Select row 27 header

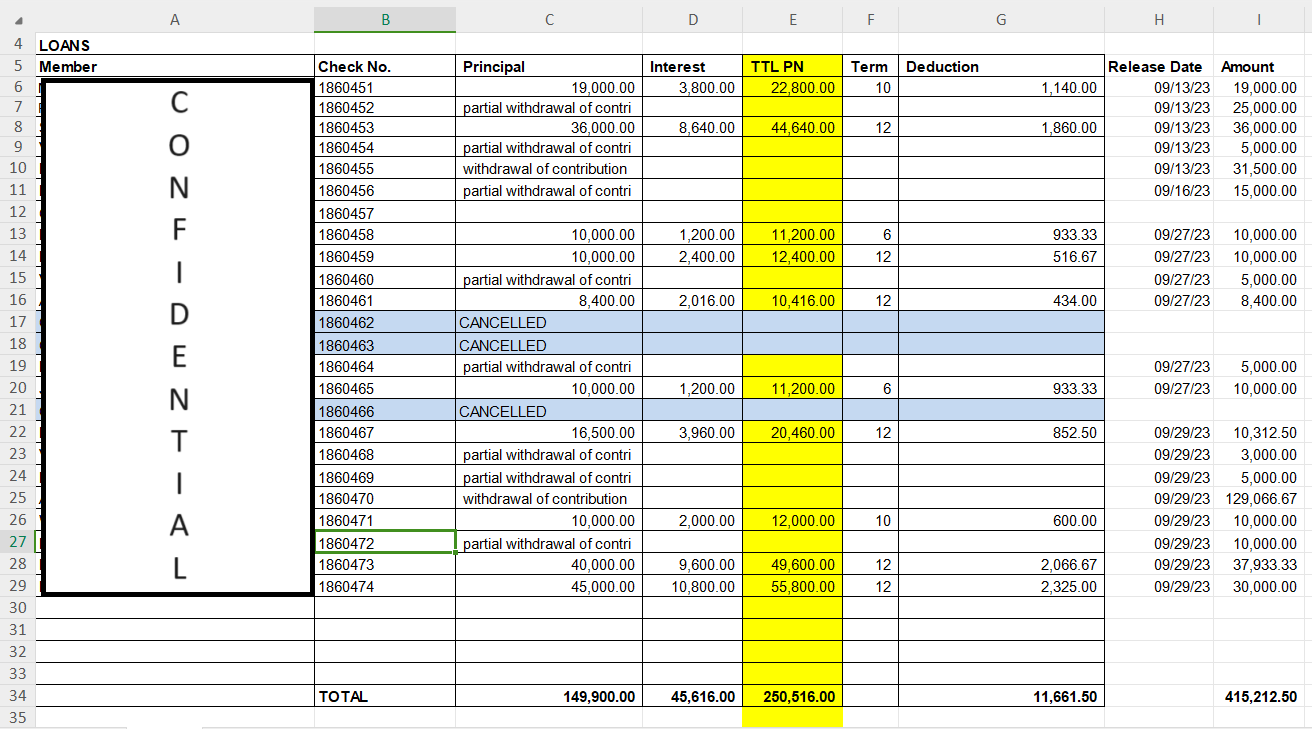click(17, 542)
